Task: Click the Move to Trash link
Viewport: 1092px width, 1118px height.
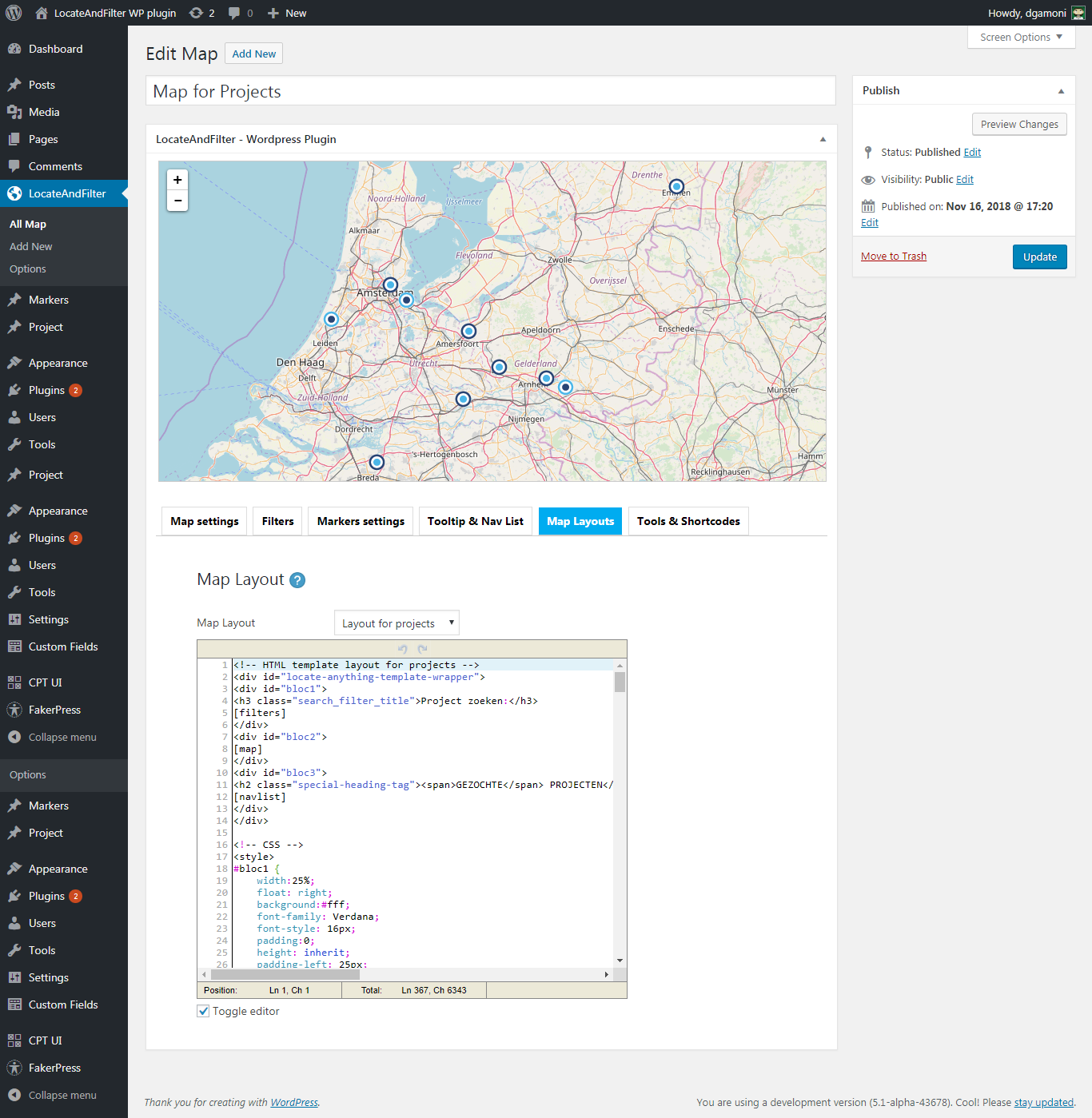Action: point(894,257)
